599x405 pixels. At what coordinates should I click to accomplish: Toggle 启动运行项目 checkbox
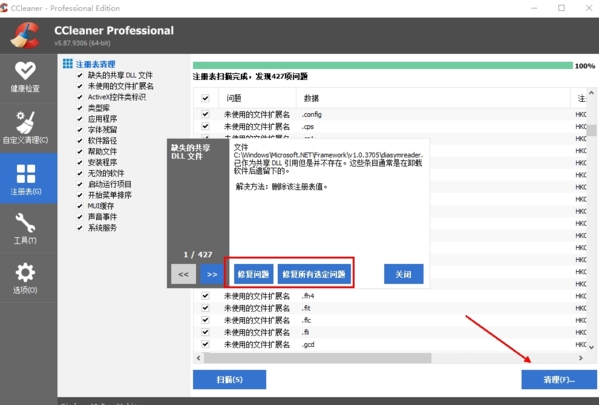click(x=80, y=184)
